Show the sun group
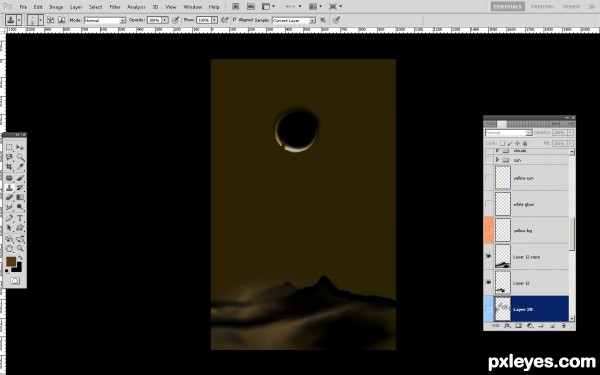Viewport: 600px width, 375px height. coord(488,160)
